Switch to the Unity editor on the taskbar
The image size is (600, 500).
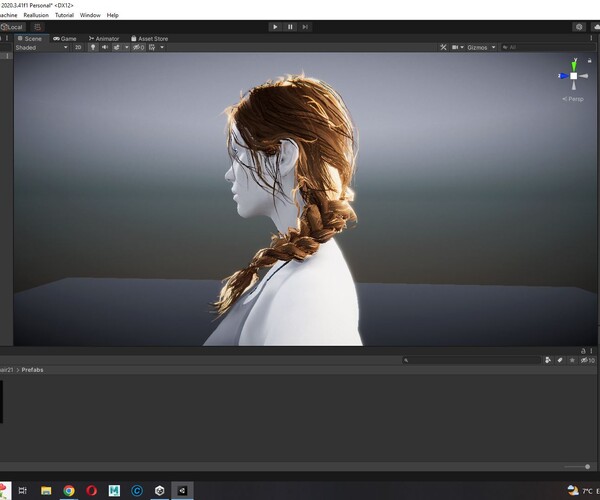(x=182, y=490)
